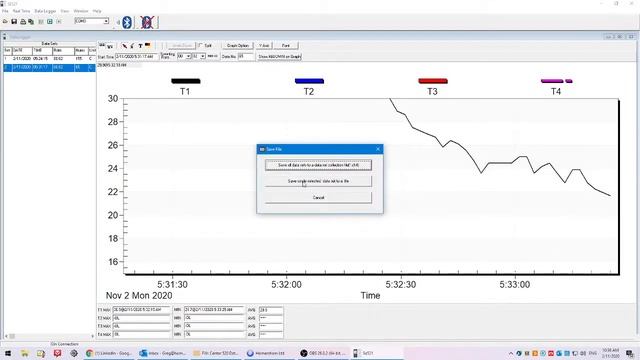Click the Font button
Image resolution: width=640 pixels, height=360 pixels.
[286, 46]
